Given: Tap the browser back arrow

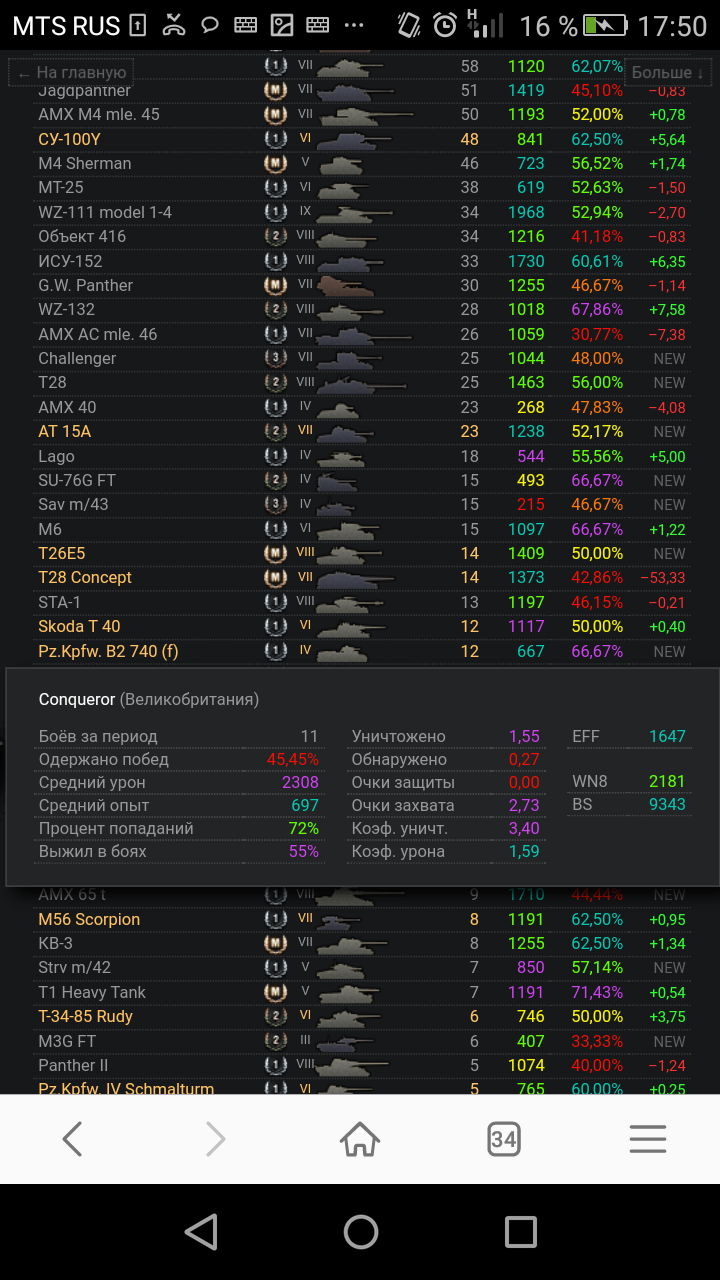Looking at the screenshot, I should (x=72, y=1139).
